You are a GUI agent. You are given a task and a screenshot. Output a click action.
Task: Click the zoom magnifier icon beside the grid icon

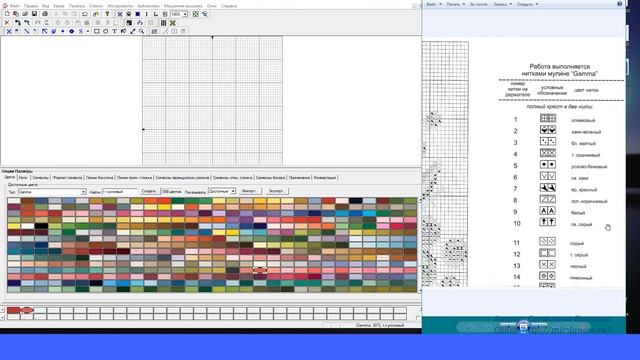(204, 14)
